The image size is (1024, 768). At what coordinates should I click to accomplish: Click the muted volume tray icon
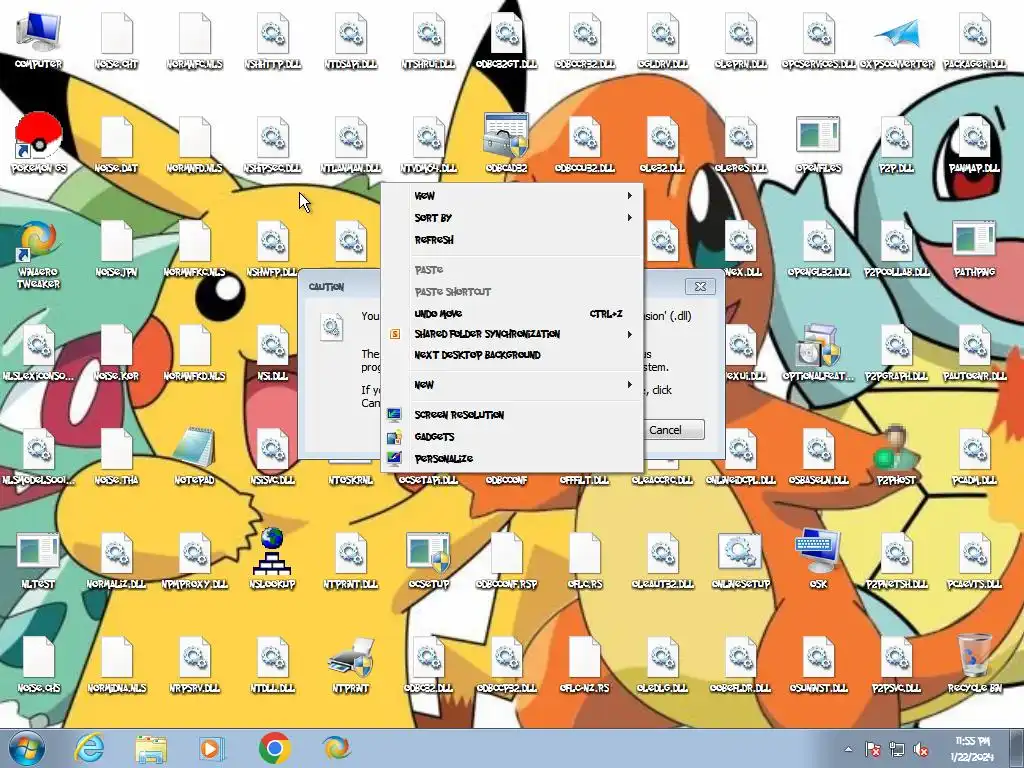pyautogui.click(x=921, y=750)
